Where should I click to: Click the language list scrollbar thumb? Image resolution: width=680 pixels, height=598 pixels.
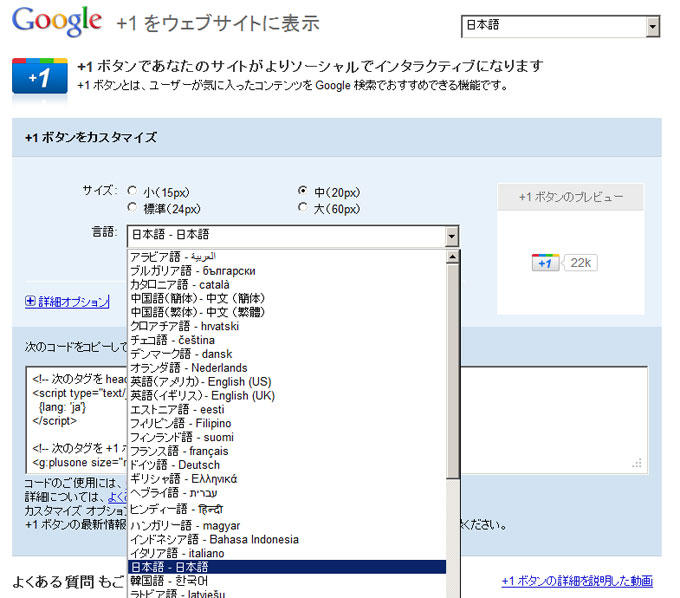(x=453, y=371)
